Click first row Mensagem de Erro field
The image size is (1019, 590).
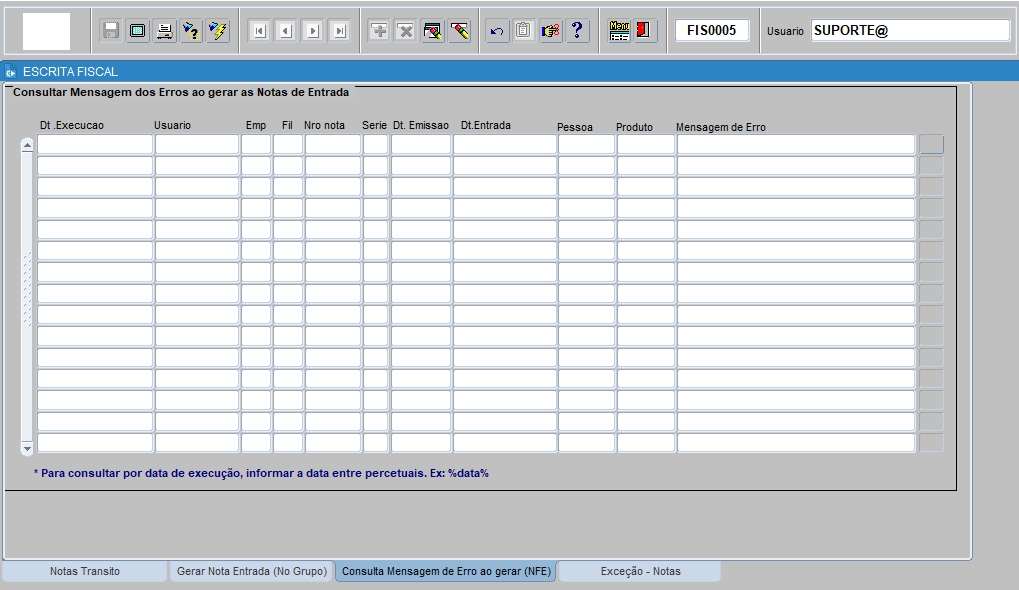[x=796, y=145]
